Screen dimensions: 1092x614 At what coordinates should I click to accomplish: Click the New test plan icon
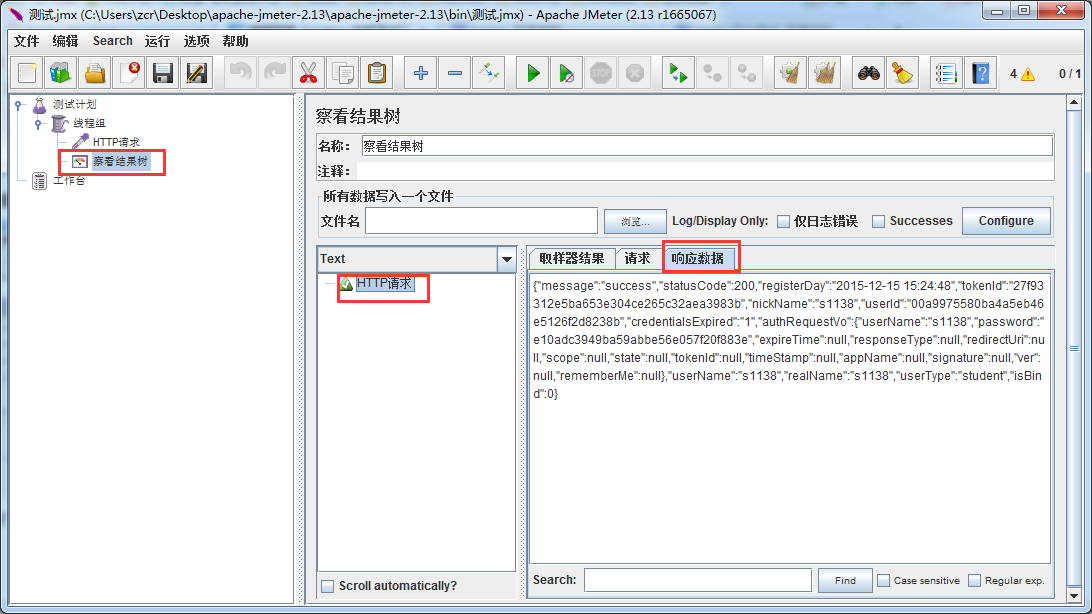pos(27,73)
